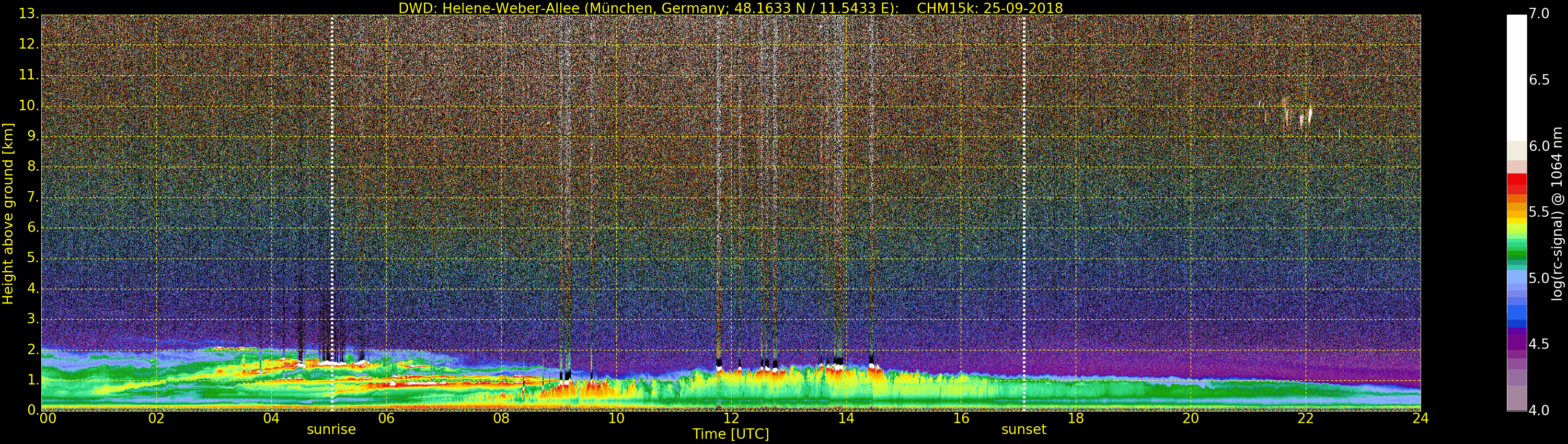
Task: Click the plot title with the DWD station name
Action: (730, 8)
